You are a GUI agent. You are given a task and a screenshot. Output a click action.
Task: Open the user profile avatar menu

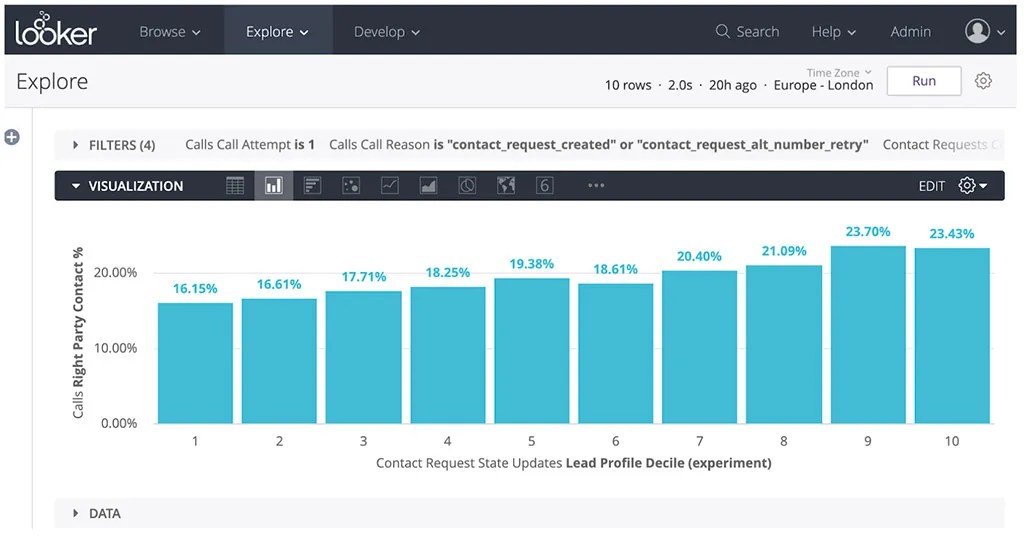[984, 31]
